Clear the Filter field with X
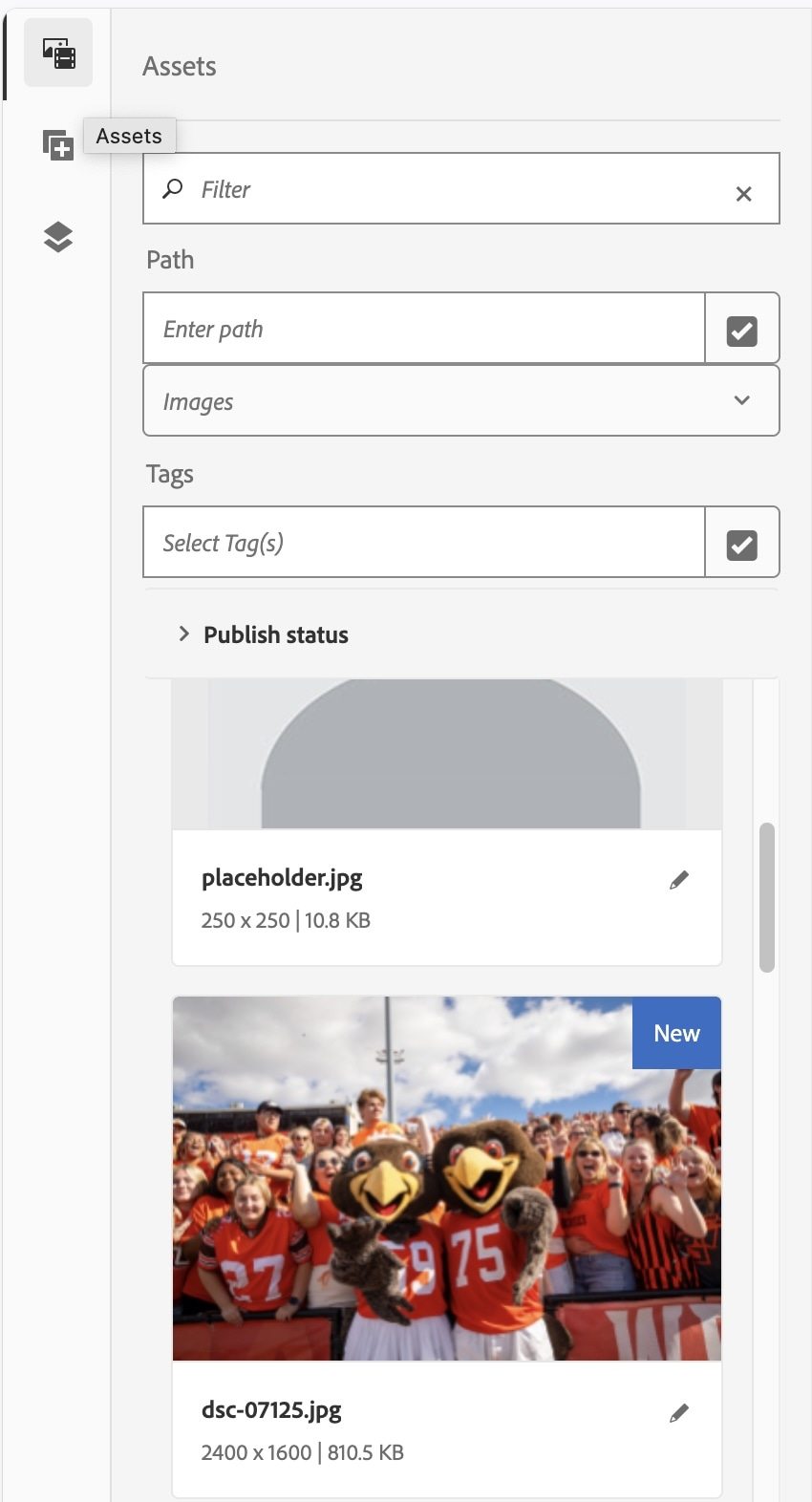The height and width of the screenshot is (1502, 812). 743,193
